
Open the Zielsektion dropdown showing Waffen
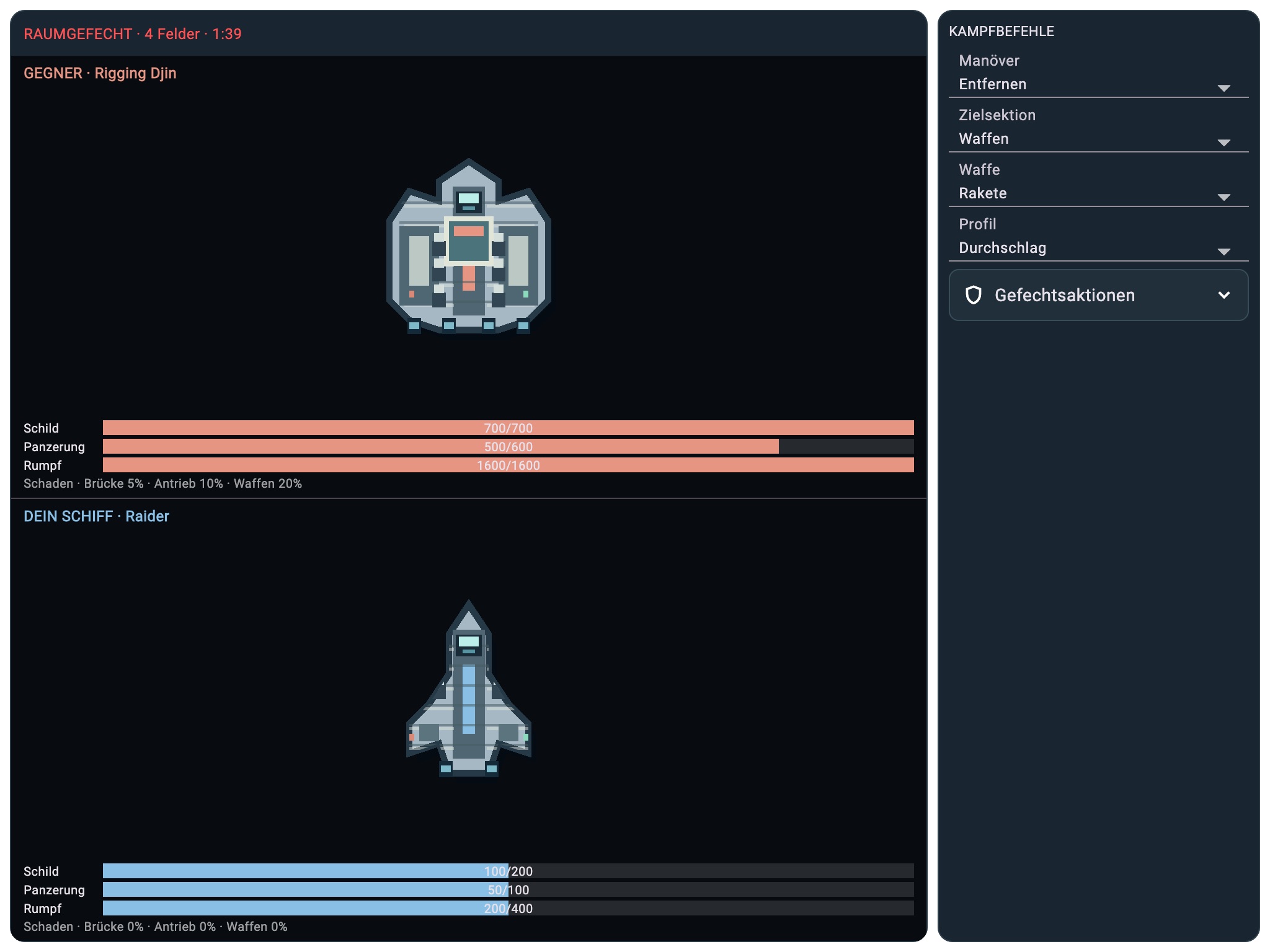1098,128
